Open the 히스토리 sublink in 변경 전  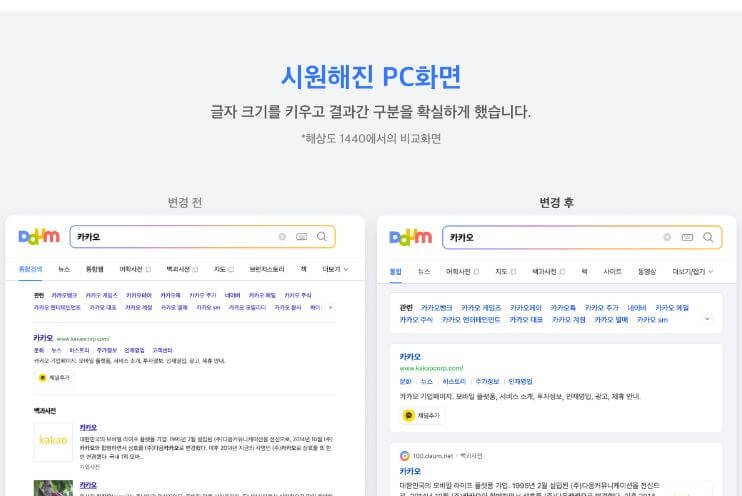[79, 350]
